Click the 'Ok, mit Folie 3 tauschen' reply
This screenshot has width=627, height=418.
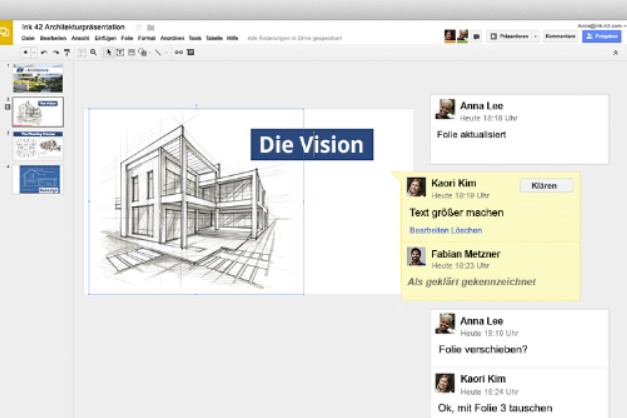[495, 408]
